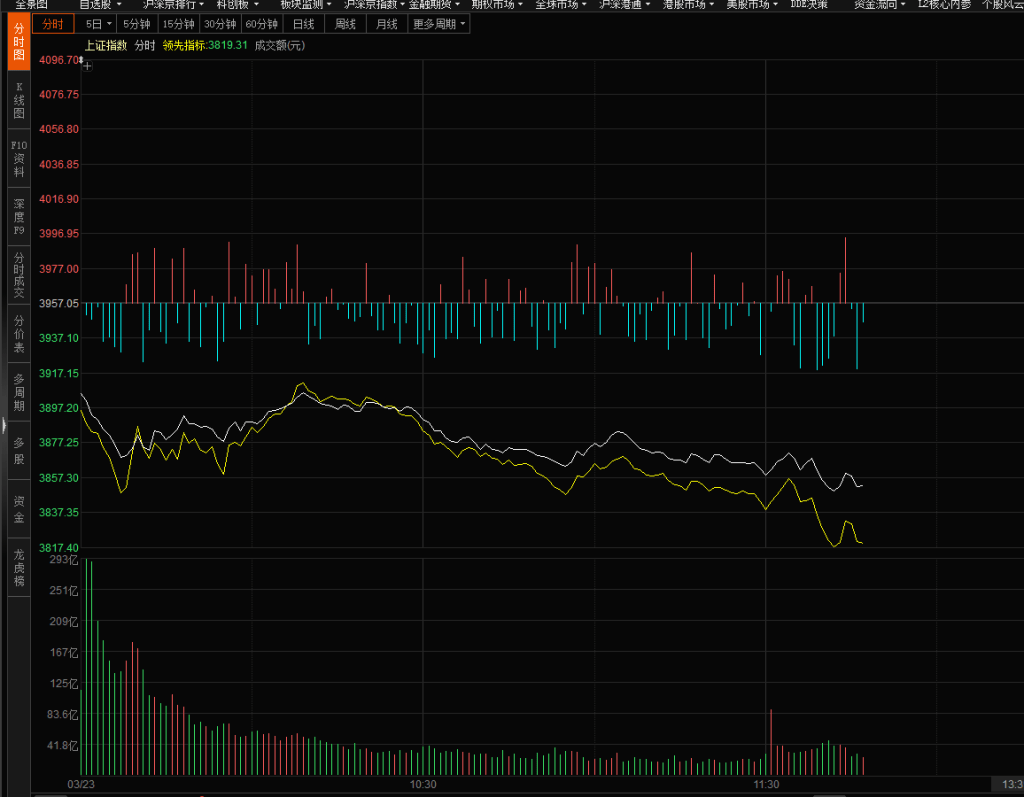Select the 分时图 sidebar tab
This screenshot has height=797, width=1024.
coord(18,42)
